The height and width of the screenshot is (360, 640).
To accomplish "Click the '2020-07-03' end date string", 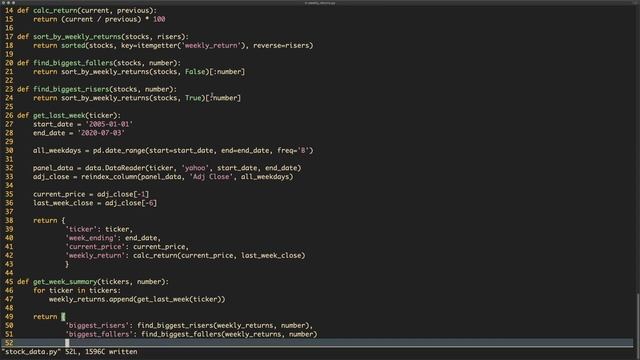I will tap(101, 133).
